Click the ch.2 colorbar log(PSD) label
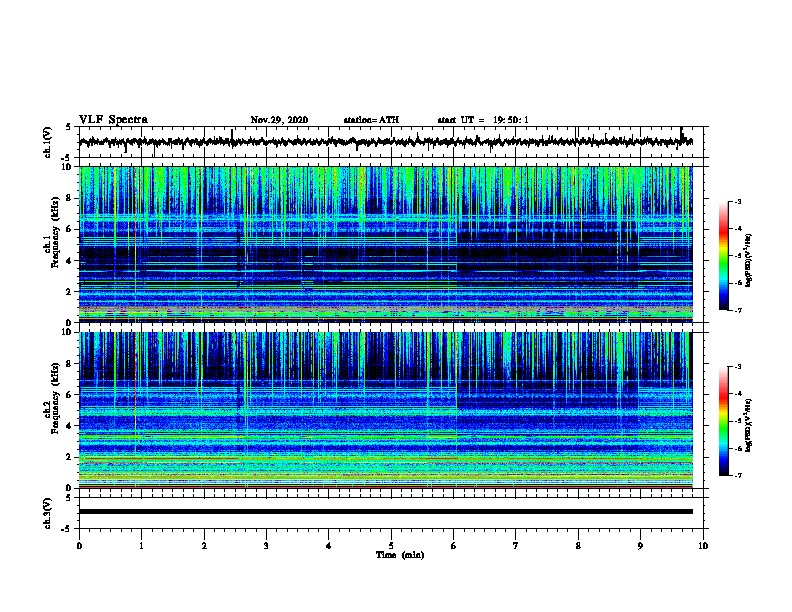792x612 pixels. point(749,425)
